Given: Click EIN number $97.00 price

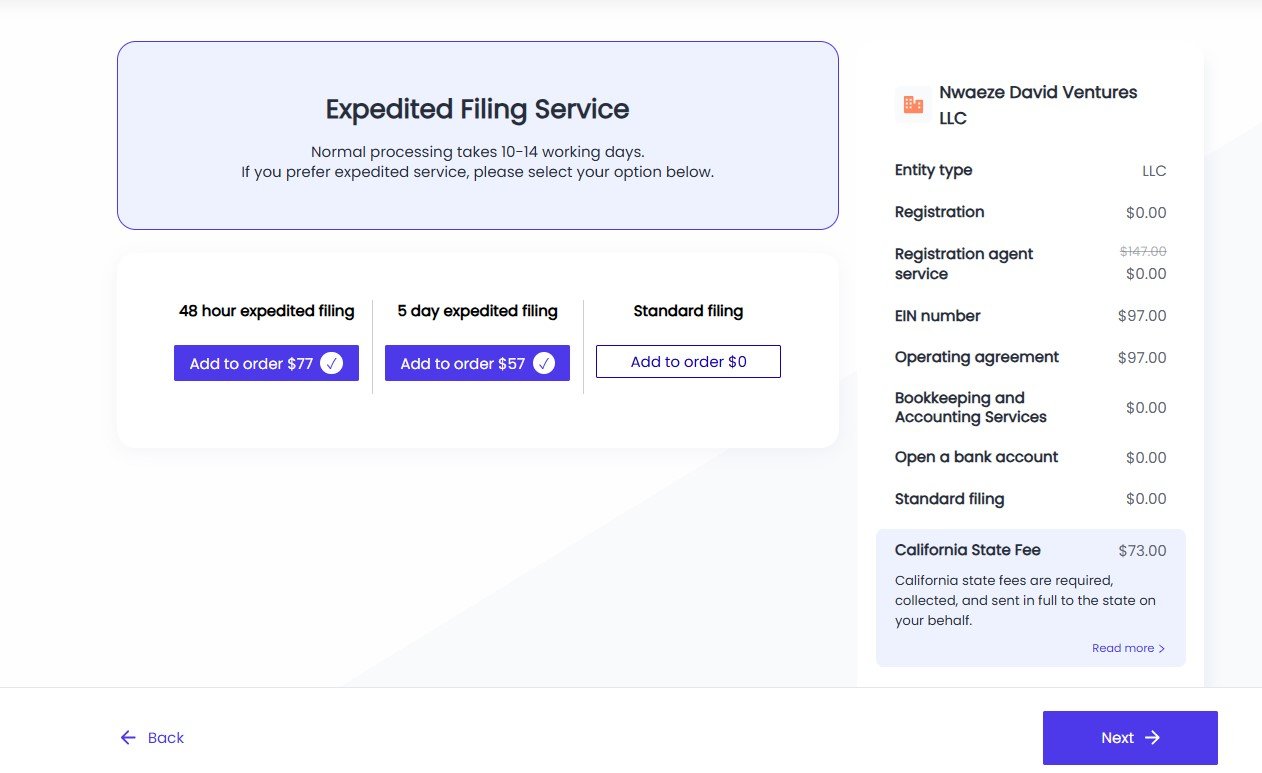Looking at the screenshot, I should pos(1142,316).
